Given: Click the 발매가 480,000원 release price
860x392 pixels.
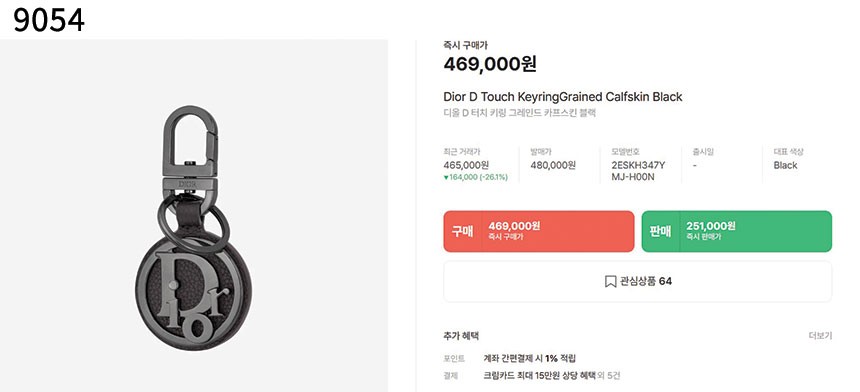Looking at the screenshot, I should pyautogui.click(x=553, y=165).
